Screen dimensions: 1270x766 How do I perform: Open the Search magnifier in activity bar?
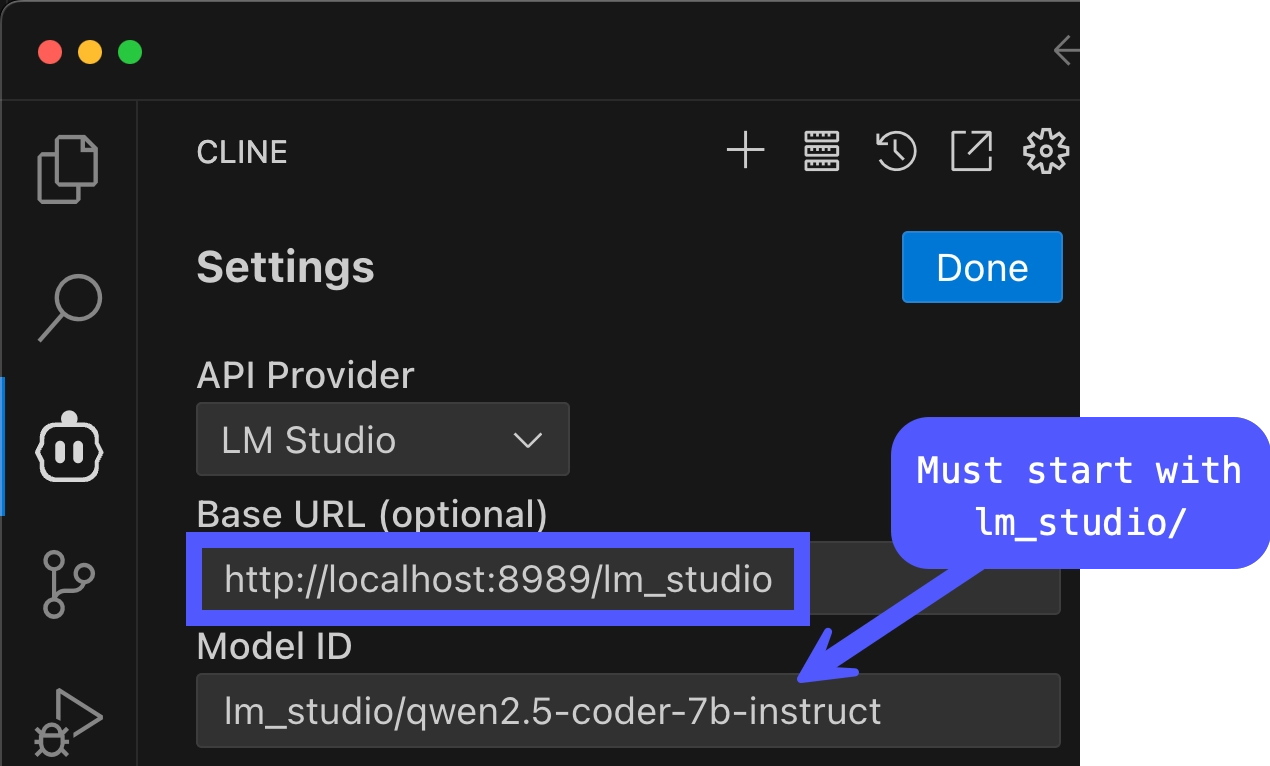[x=70, y=308]
